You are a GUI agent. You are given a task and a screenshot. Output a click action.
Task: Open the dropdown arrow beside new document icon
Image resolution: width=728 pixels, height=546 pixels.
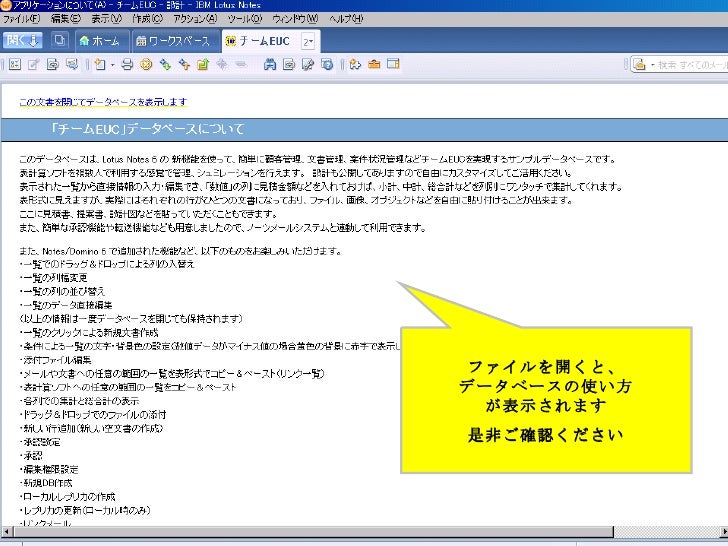click(112, 65)
